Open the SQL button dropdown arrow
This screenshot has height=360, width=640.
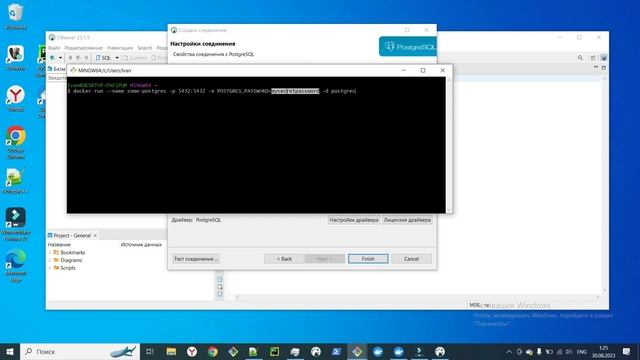pyautogui.click(x=117, y=58)
